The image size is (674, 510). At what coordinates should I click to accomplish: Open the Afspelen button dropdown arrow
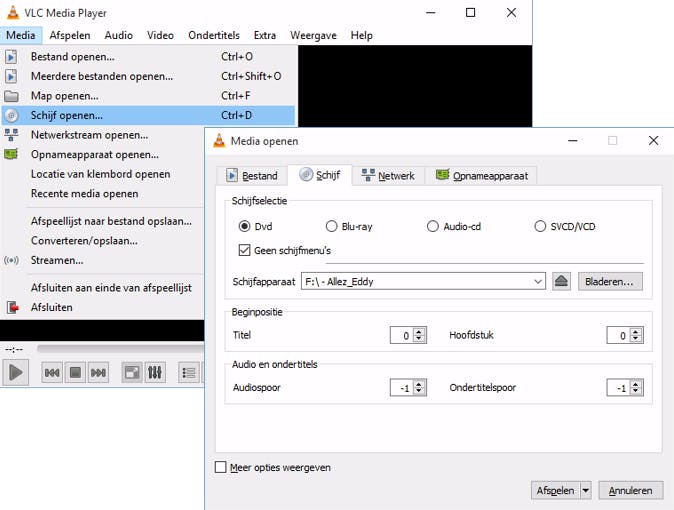tap(586, 491)
